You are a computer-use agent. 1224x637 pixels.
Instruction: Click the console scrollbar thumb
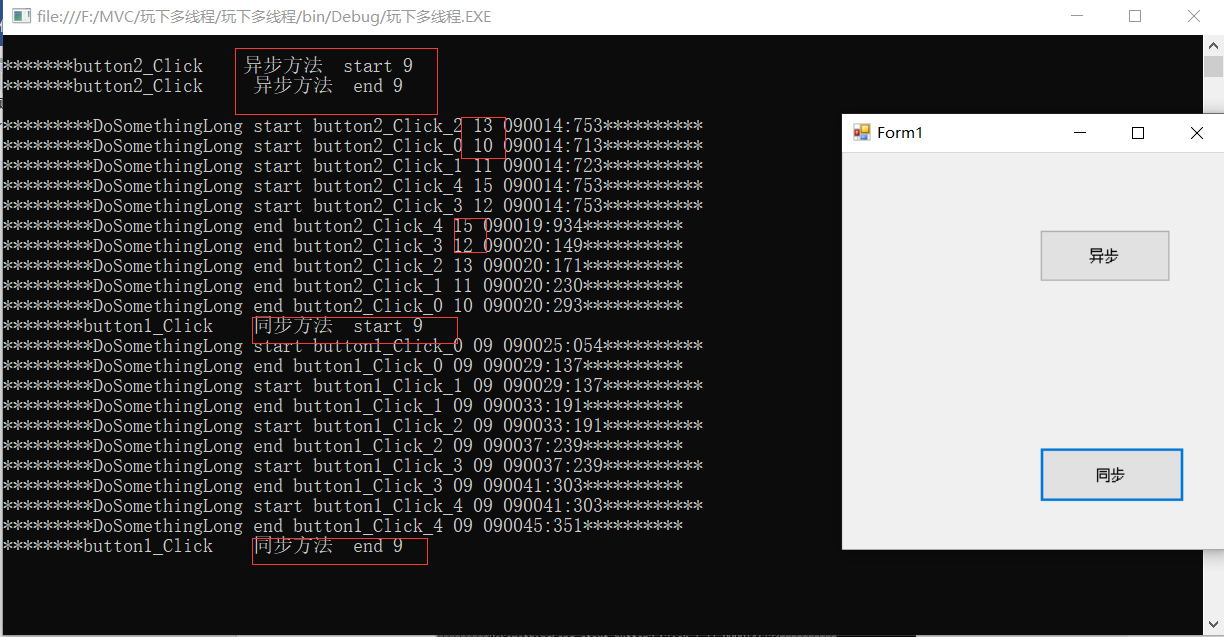(1212, 67)
